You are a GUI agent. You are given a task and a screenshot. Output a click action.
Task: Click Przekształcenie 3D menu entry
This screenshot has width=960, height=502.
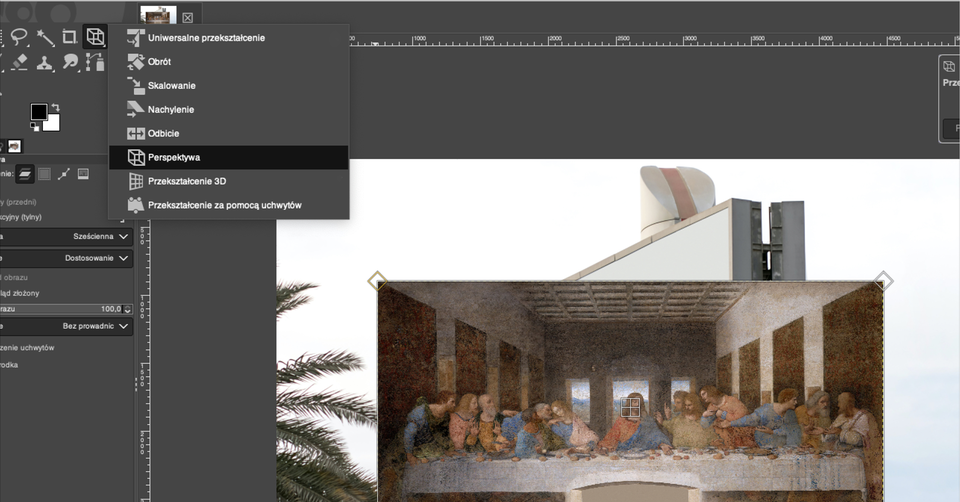click(186, 181)
